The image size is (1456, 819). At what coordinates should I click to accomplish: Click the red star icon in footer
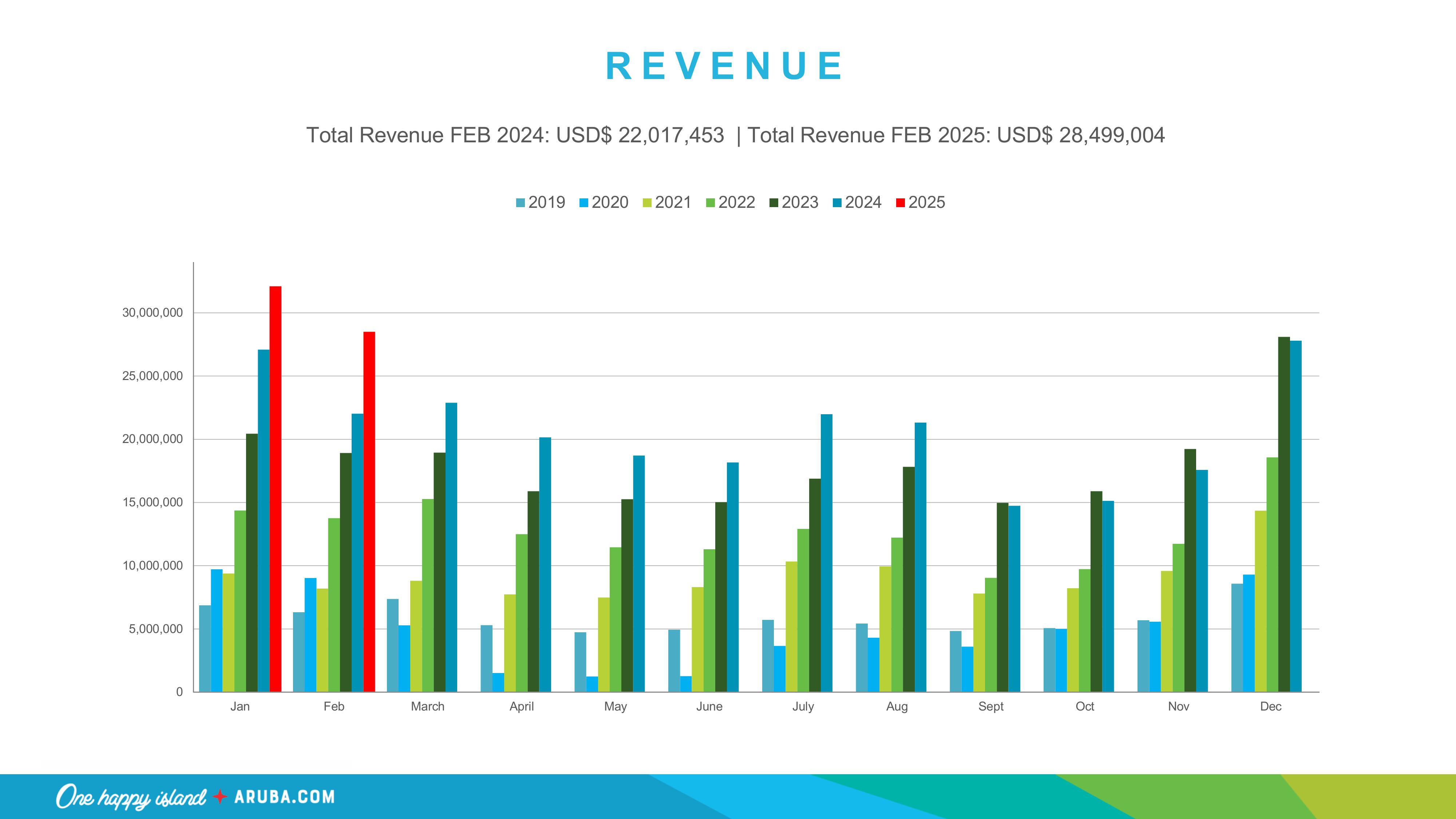click(220, 797)
